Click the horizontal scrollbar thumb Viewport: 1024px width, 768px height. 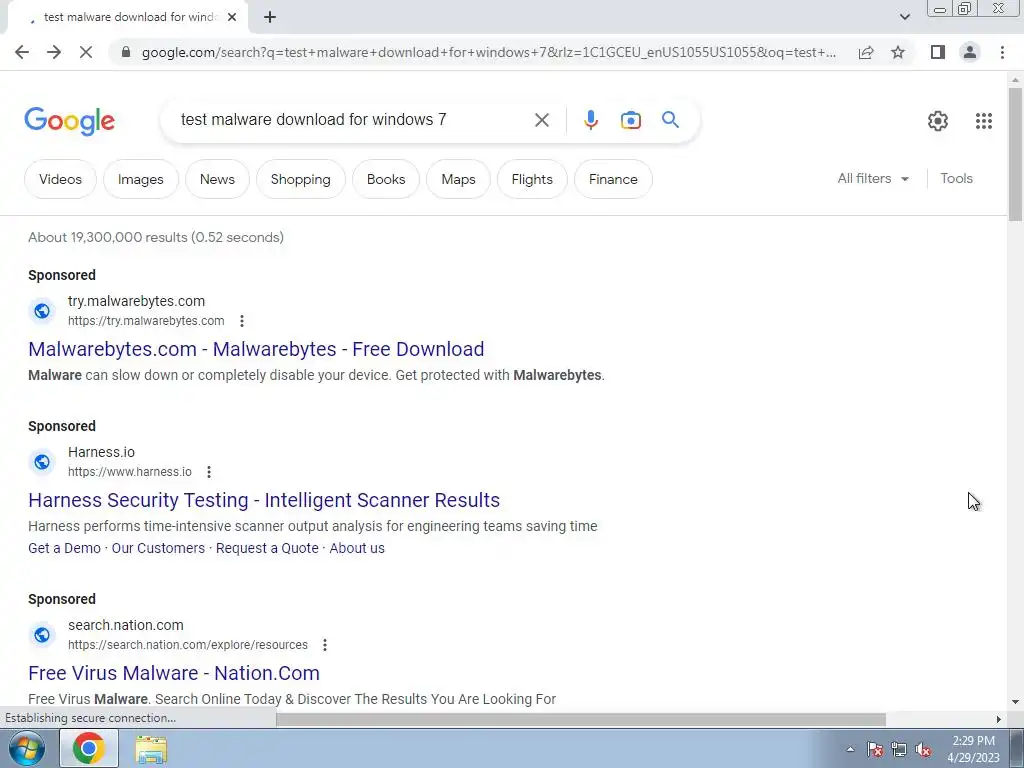[x=581, y=719]
